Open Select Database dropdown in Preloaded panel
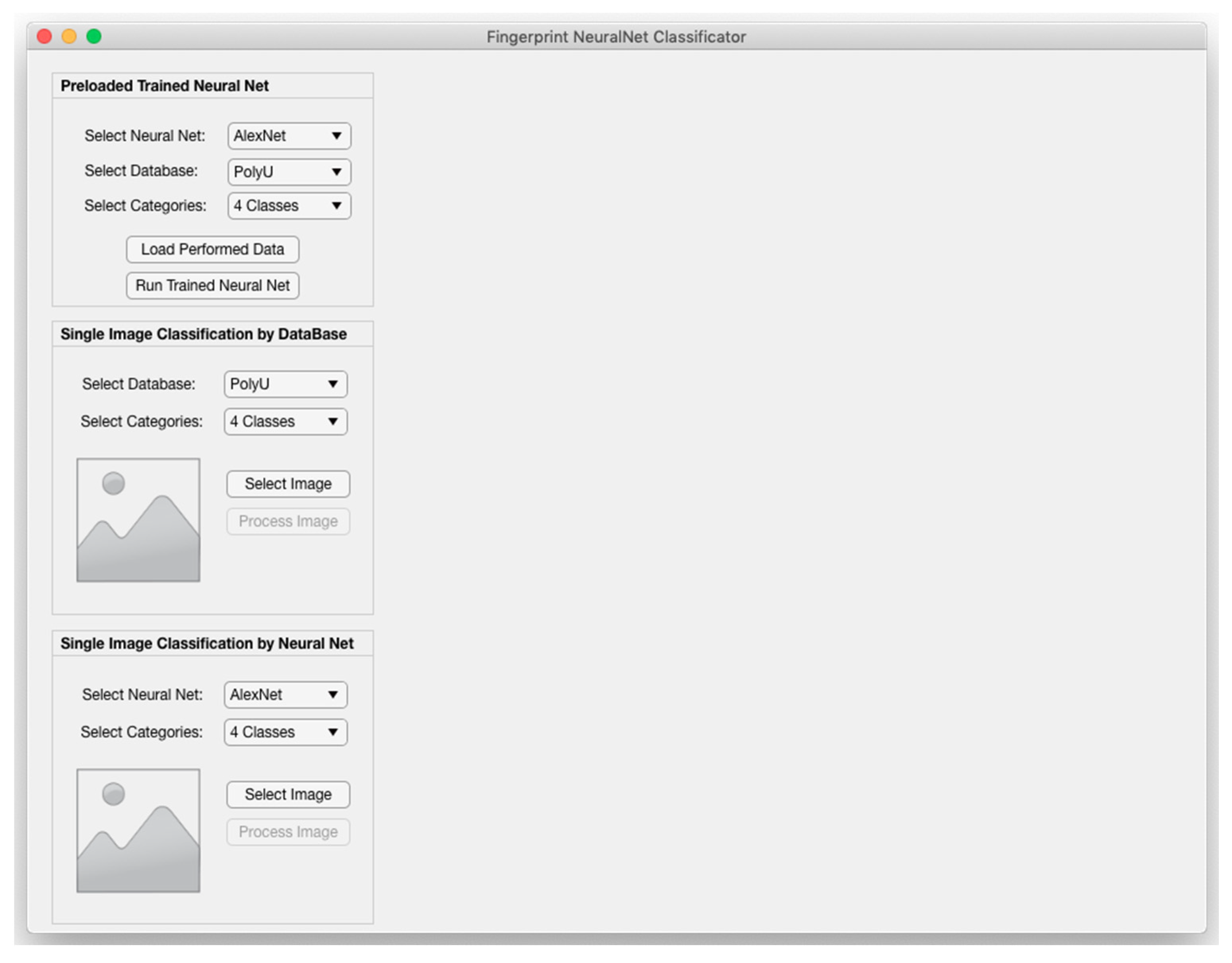This screenshot has width=1232, height=963. click(289, 171)
